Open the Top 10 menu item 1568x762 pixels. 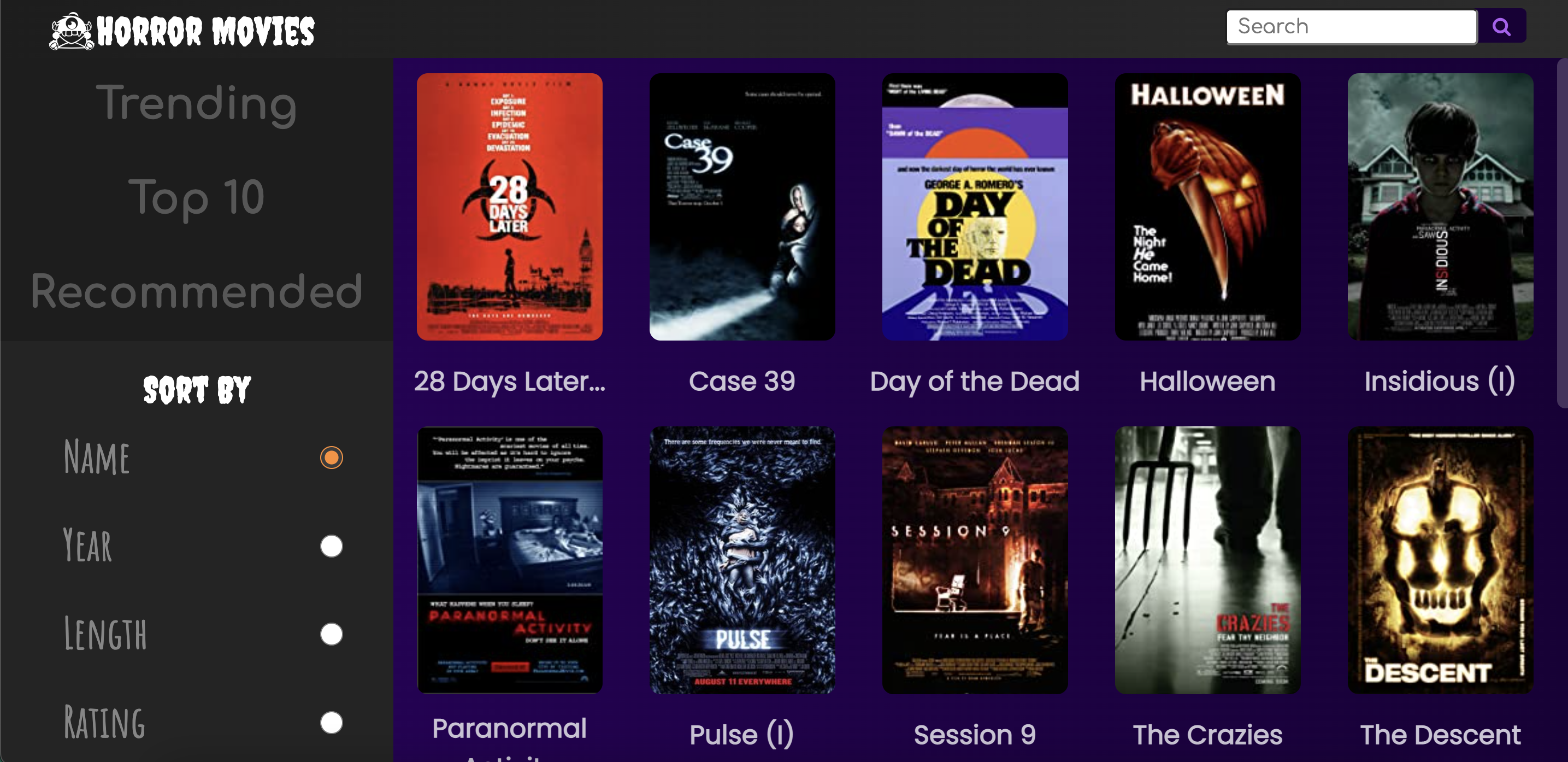pos(196,197)
